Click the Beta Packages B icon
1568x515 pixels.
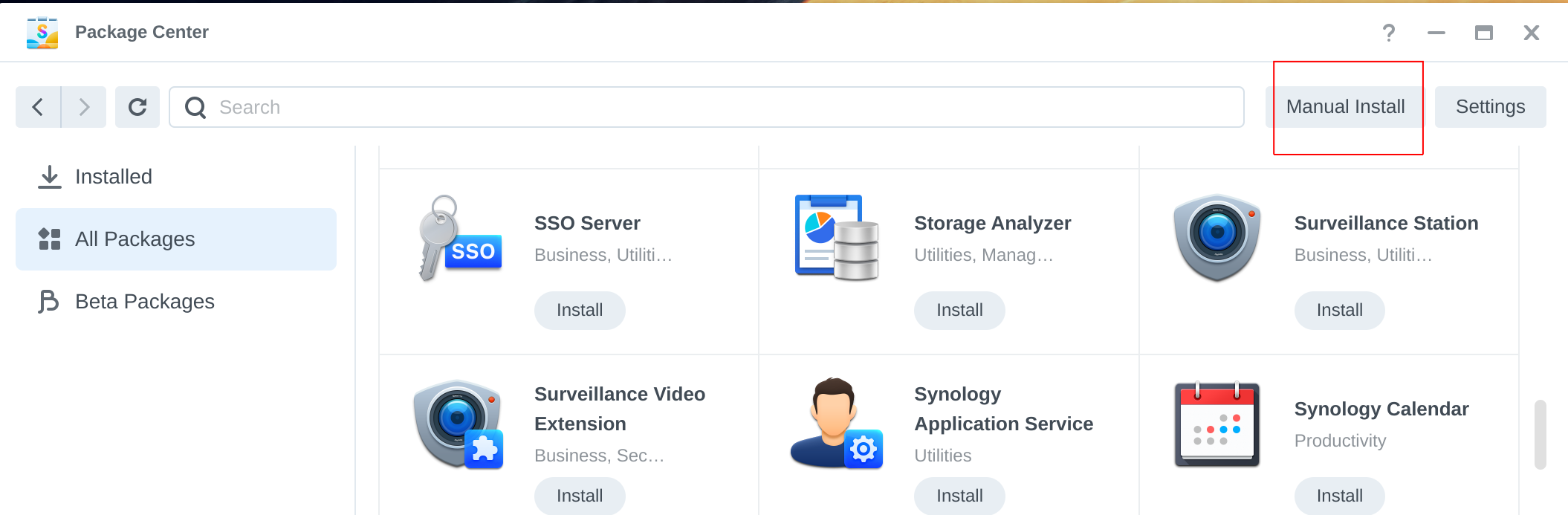point(48,302)
